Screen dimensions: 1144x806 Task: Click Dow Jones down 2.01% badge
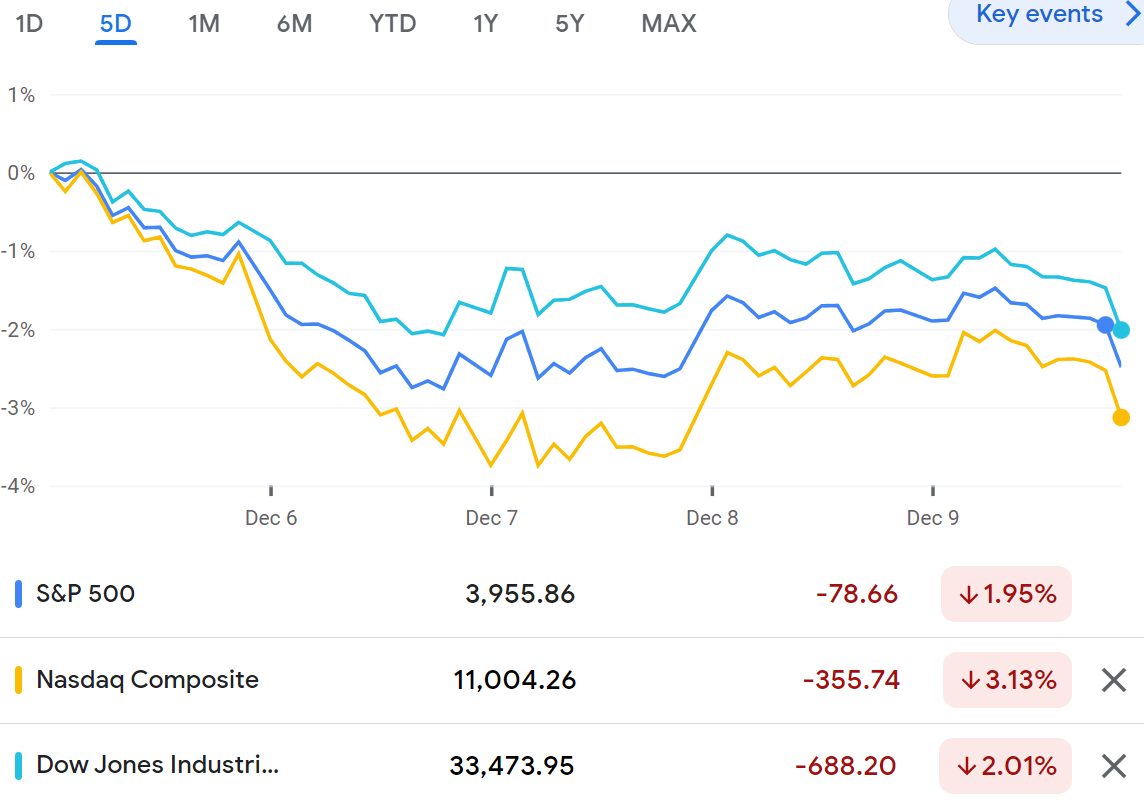[x=1005, y=766]
